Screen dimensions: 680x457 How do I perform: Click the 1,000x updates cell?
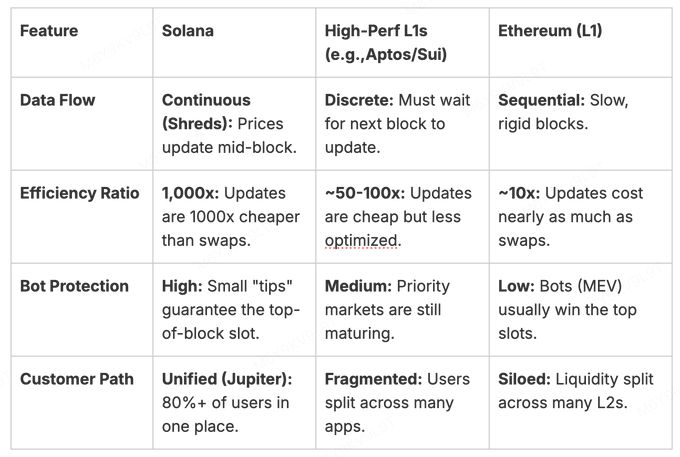(232, 216)
